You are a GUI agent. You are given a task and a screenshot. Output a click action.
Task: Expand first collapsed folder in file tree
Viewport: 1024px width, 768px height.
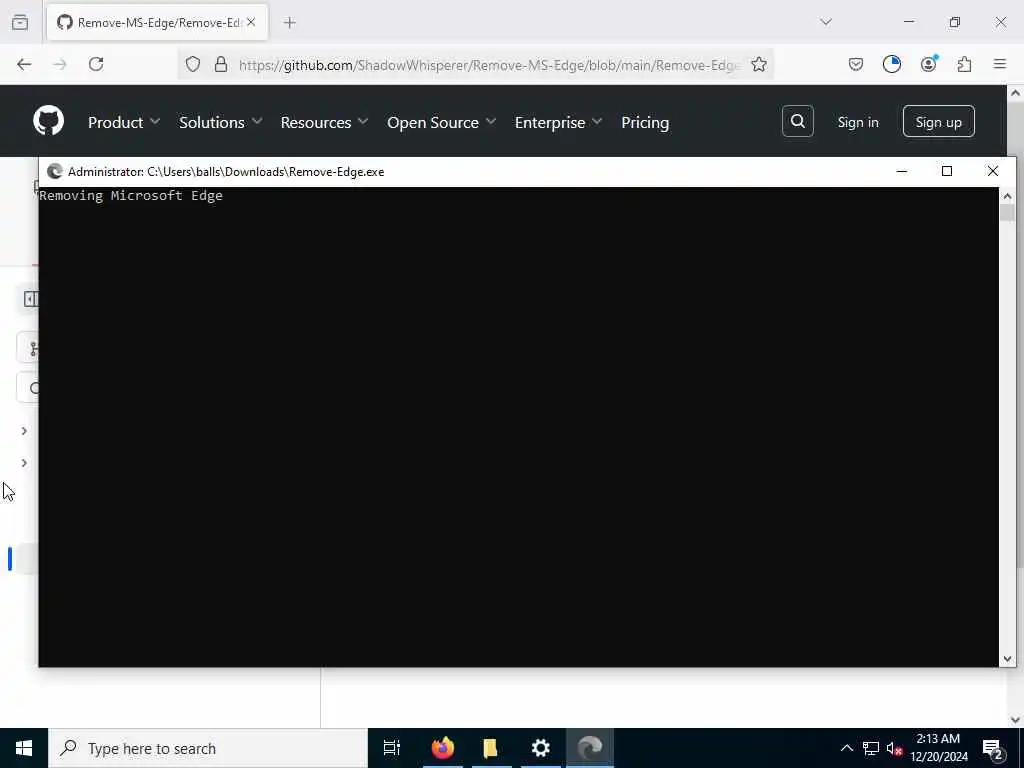point(24,431)
